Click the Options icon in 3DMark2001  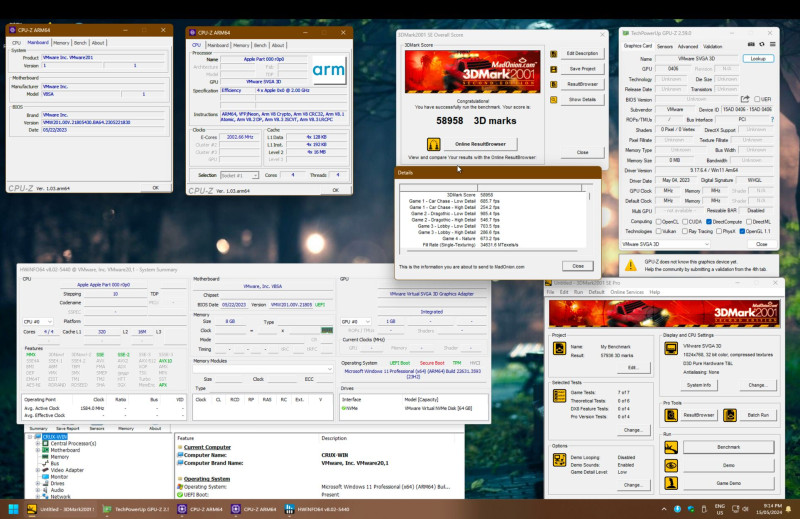[559, 459]
